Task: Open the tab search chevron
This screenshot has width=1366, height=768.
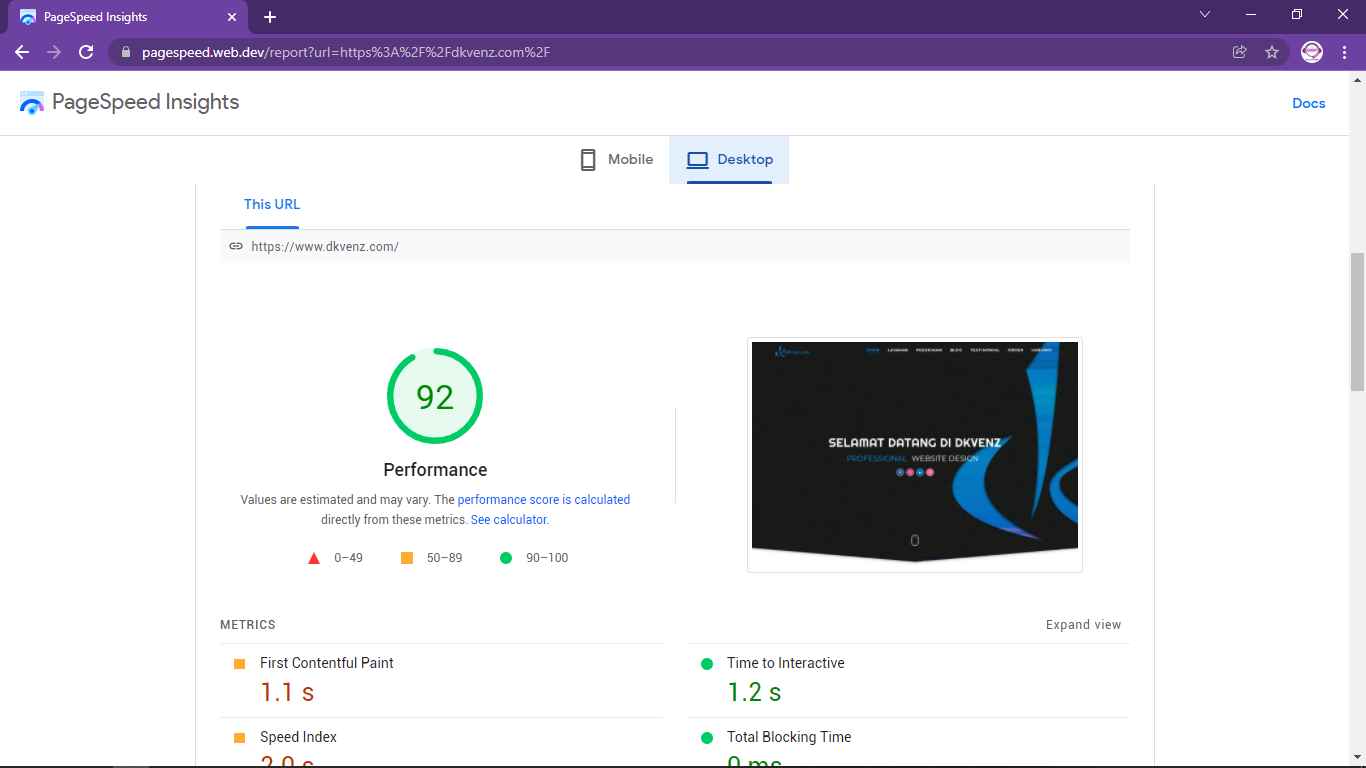Action: pos(1205,14)
